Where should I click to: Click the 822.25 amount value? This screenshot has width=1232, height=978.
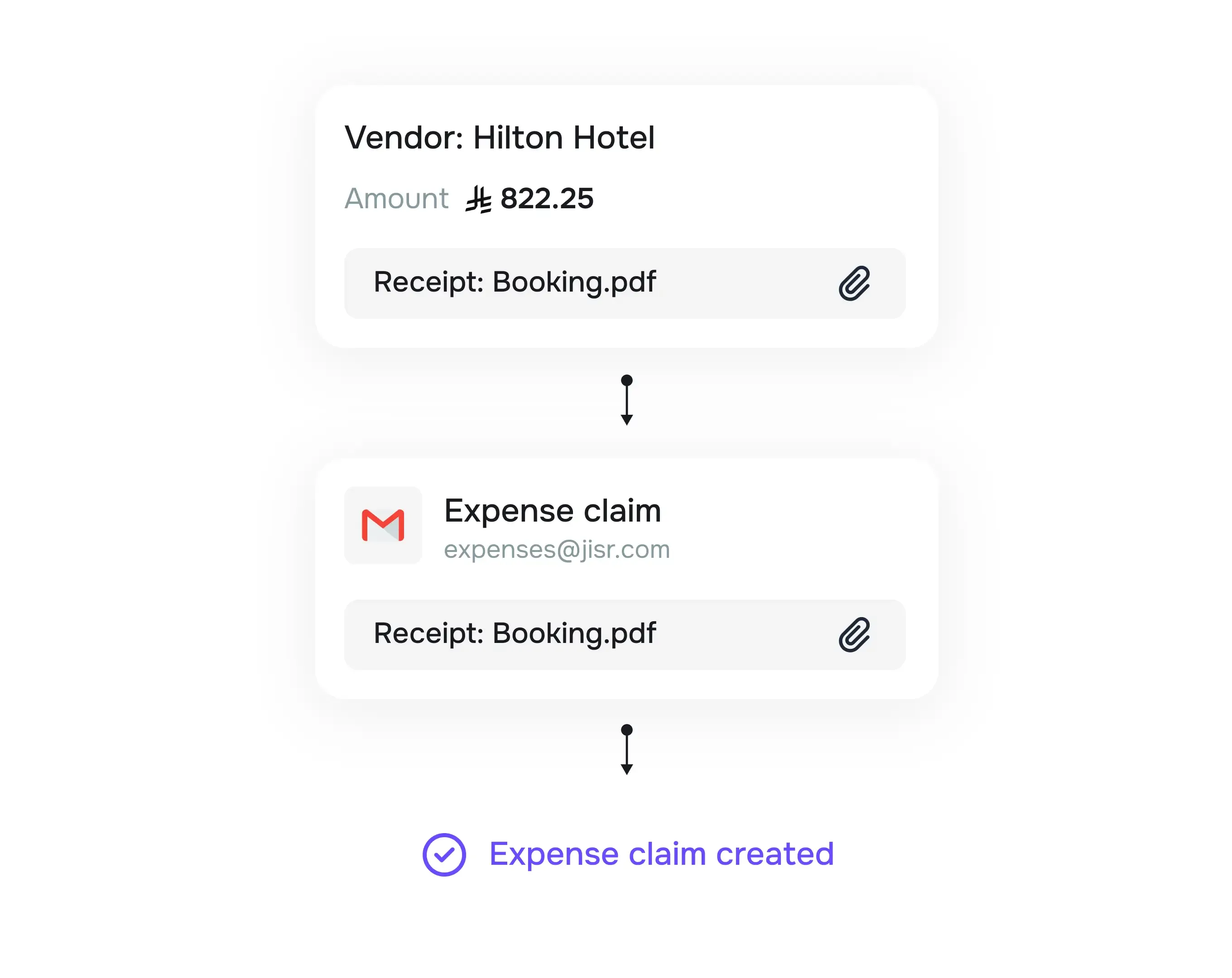[547, 199]
